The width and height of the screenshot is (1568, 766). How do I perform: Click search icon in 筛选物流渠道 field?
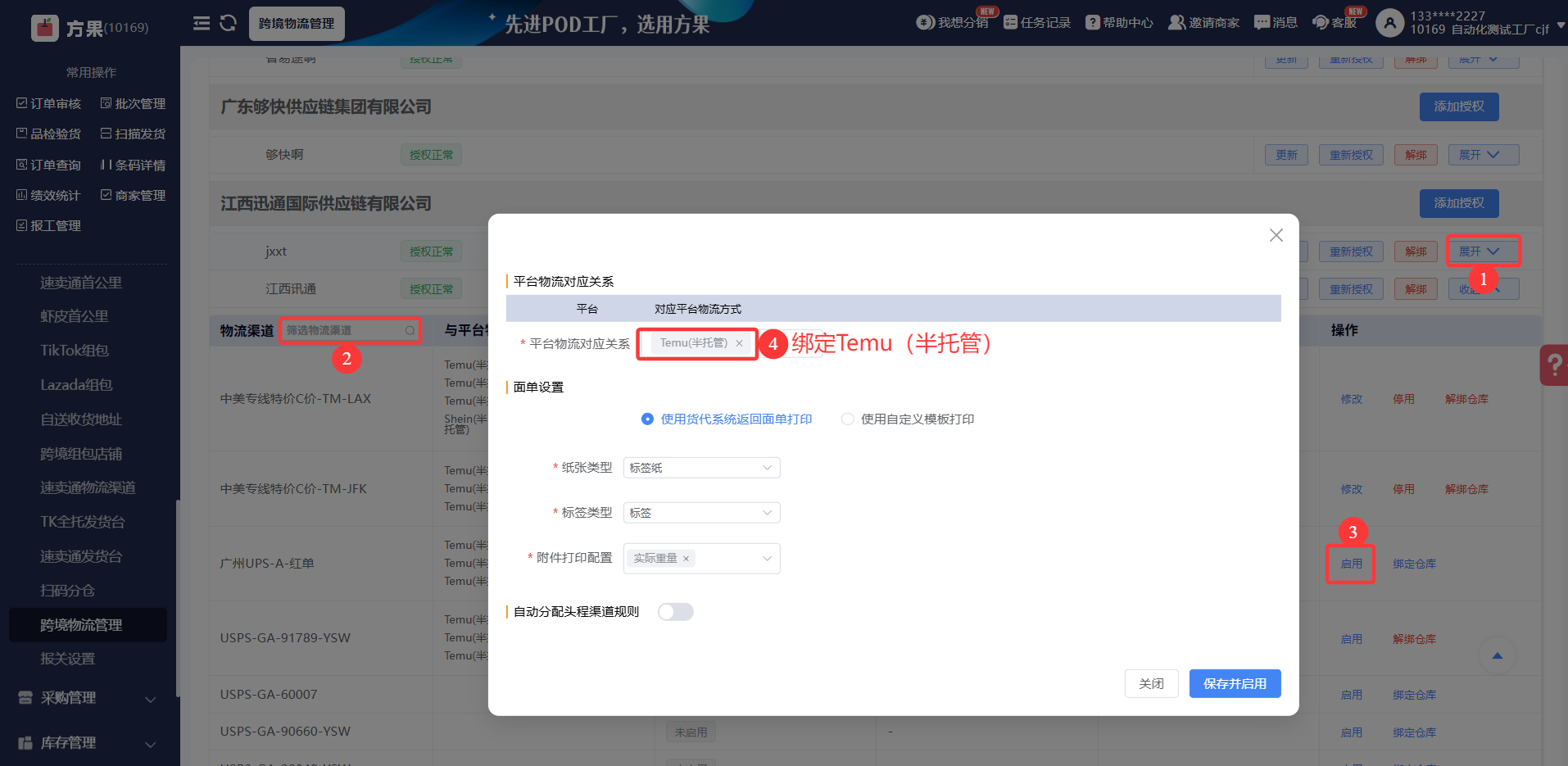point(410,330)
